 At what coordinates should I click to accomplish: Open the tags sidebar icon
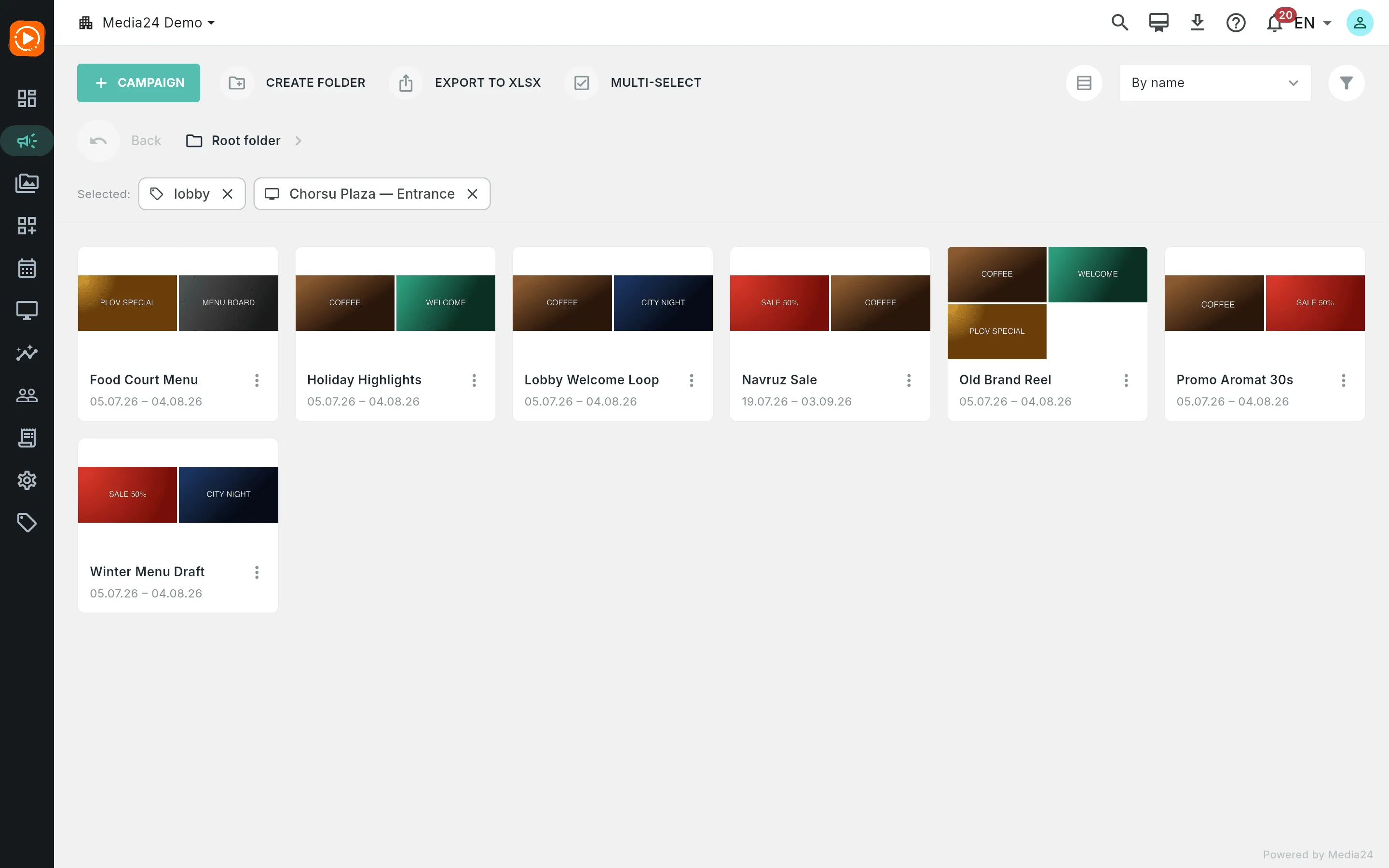pos(27,522)
